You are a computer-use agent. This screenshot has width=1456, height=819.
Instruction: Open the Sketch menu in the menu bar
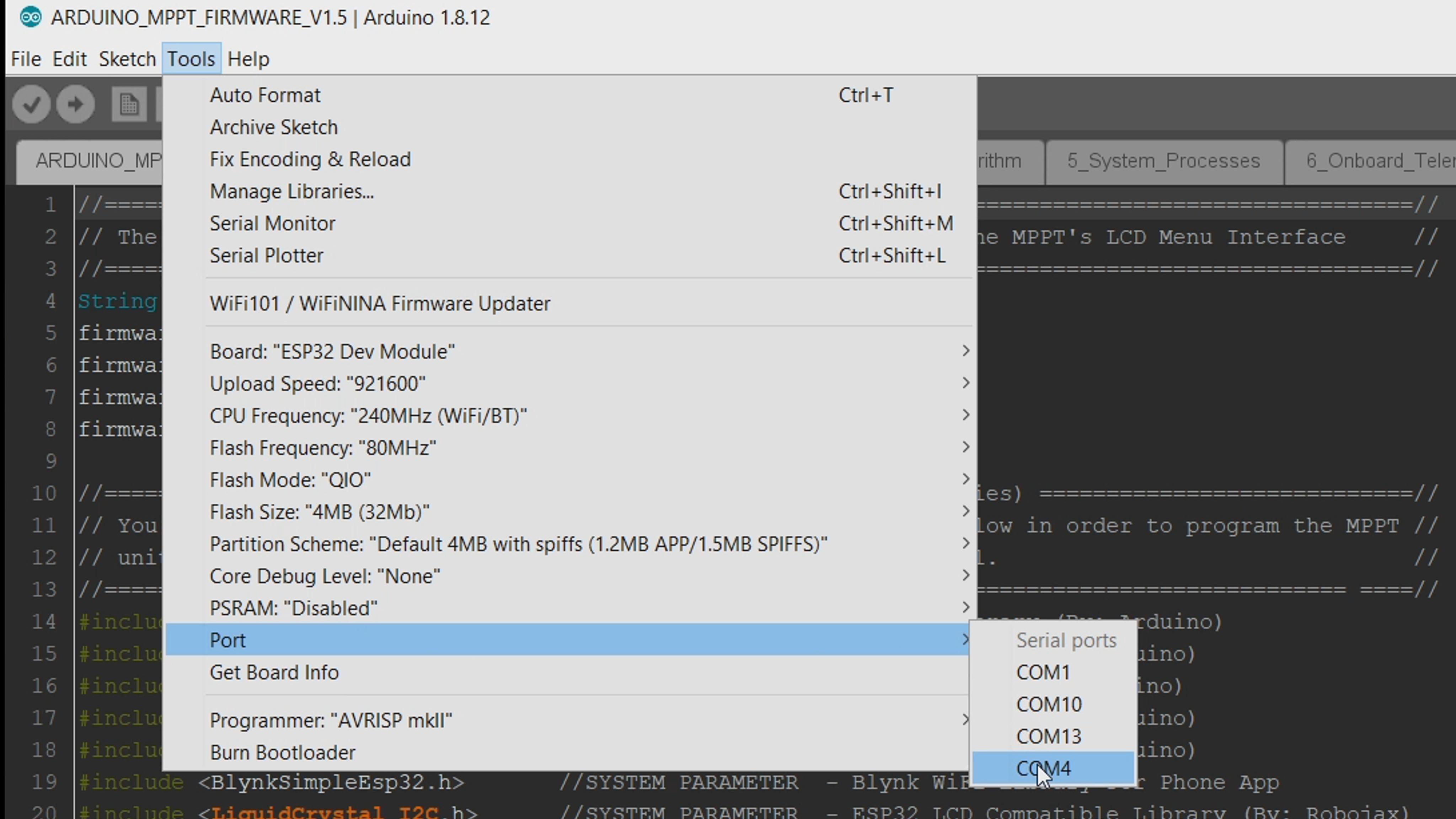(x=127, y=59)
